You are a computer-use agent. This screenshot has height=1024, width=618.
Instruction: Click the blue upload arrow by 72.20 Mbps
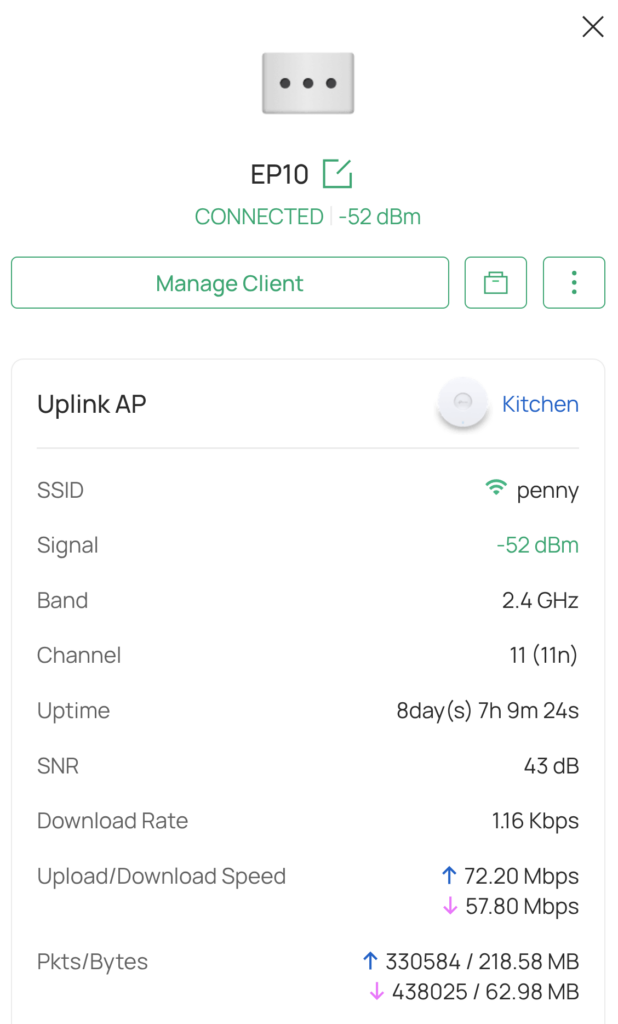point(449,876)
